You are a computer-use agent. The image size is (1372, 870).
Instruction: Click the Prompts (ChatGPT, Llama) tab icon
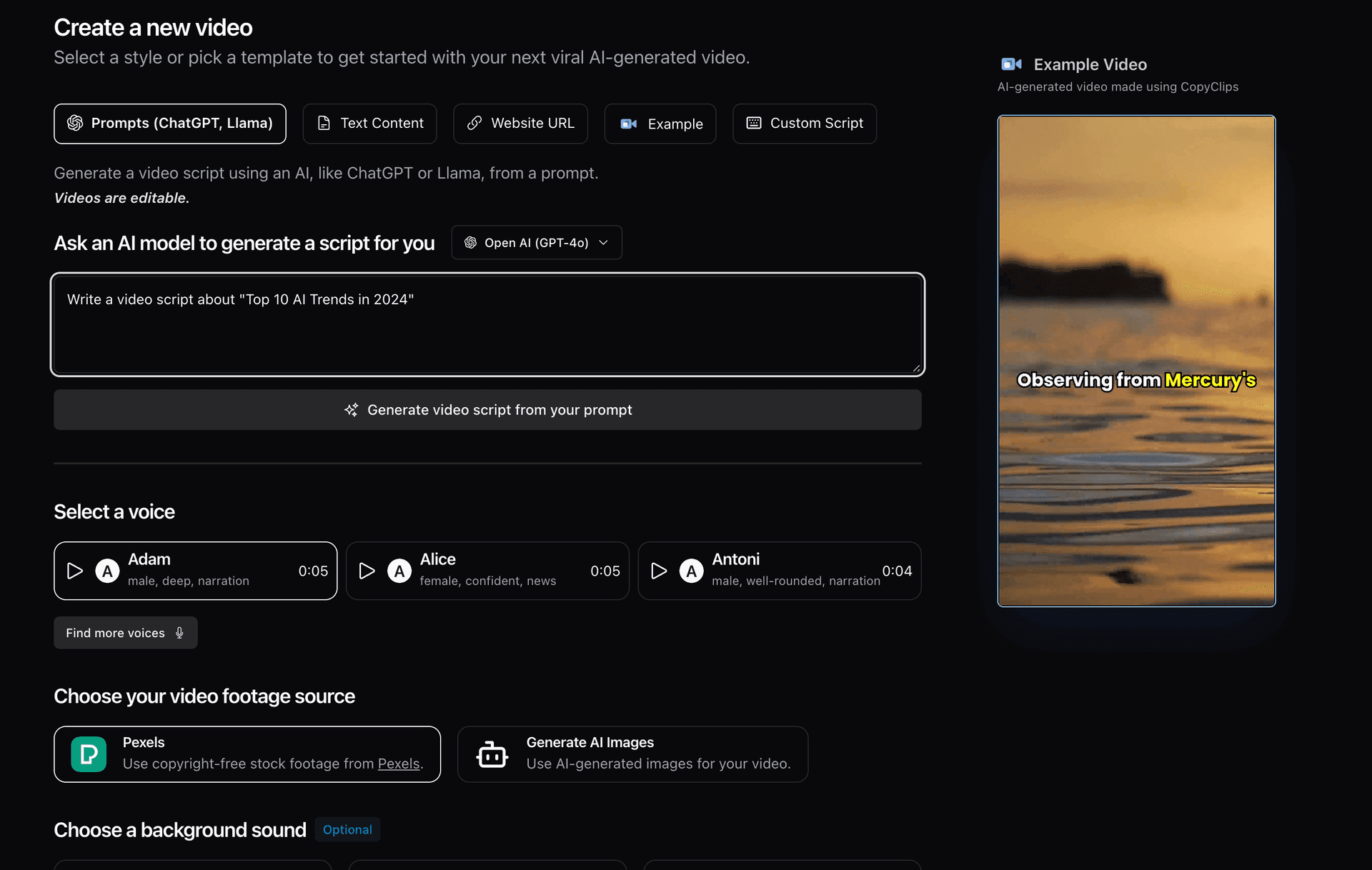76,123
